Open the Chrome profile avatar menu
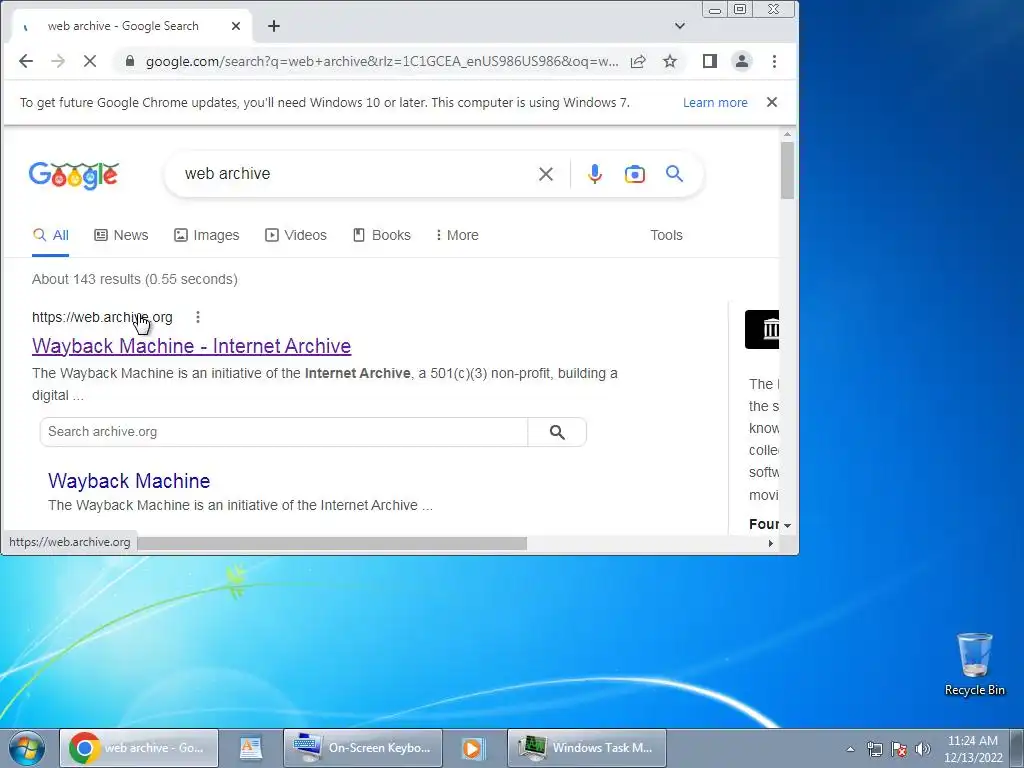Screen dimensions: 1024x768 point(742,61)
